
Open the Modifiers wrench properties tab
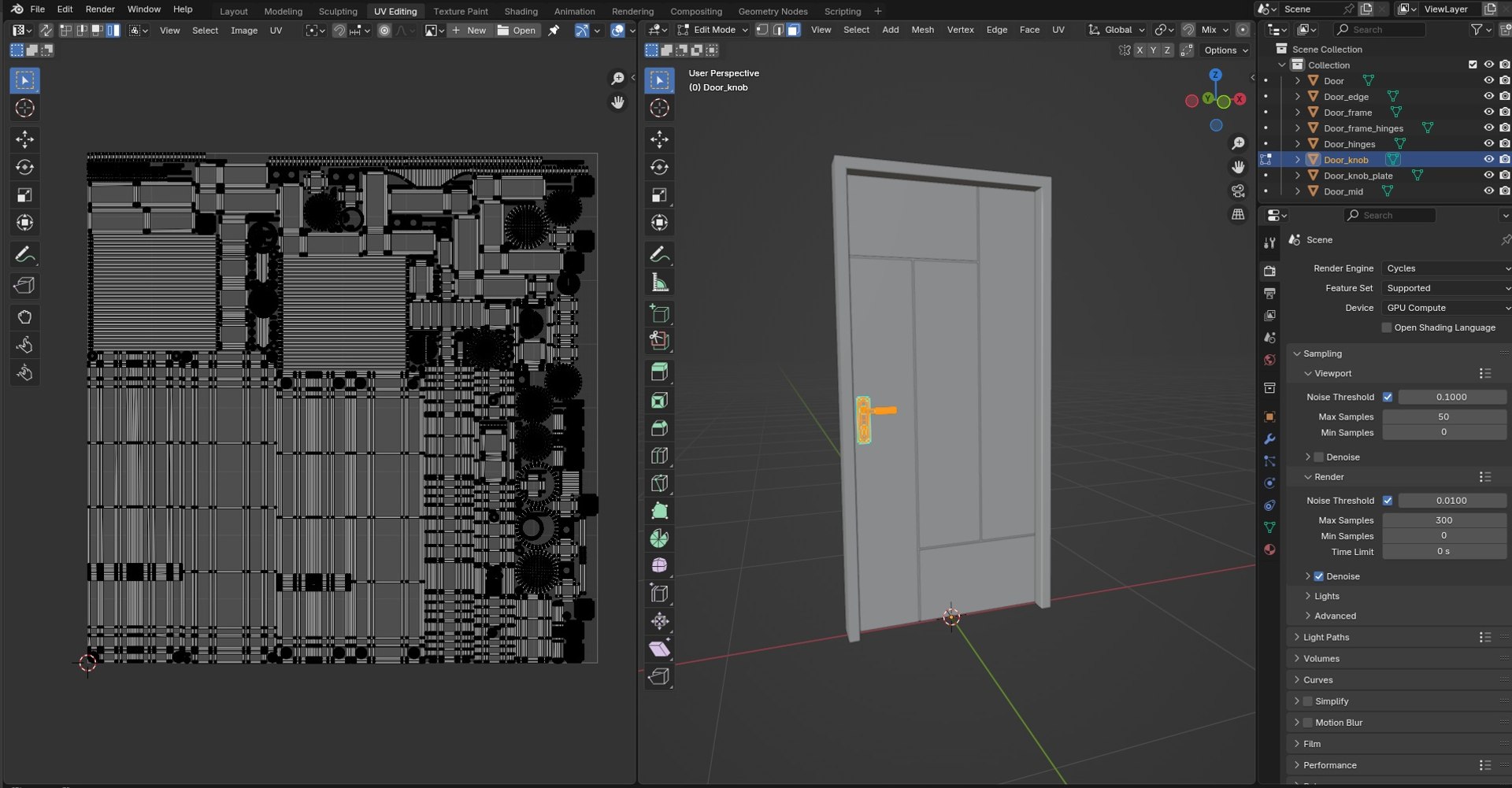tap(1269, 439)
